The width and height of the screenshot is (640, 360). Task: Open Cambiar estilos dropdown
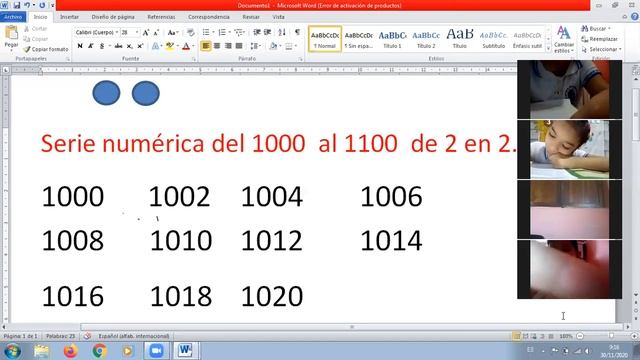tap(564, 39)
